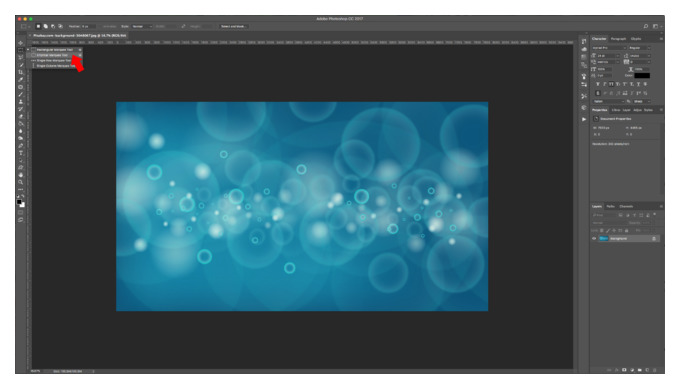
Task: Open the font size dropdown
Action: 609,56
